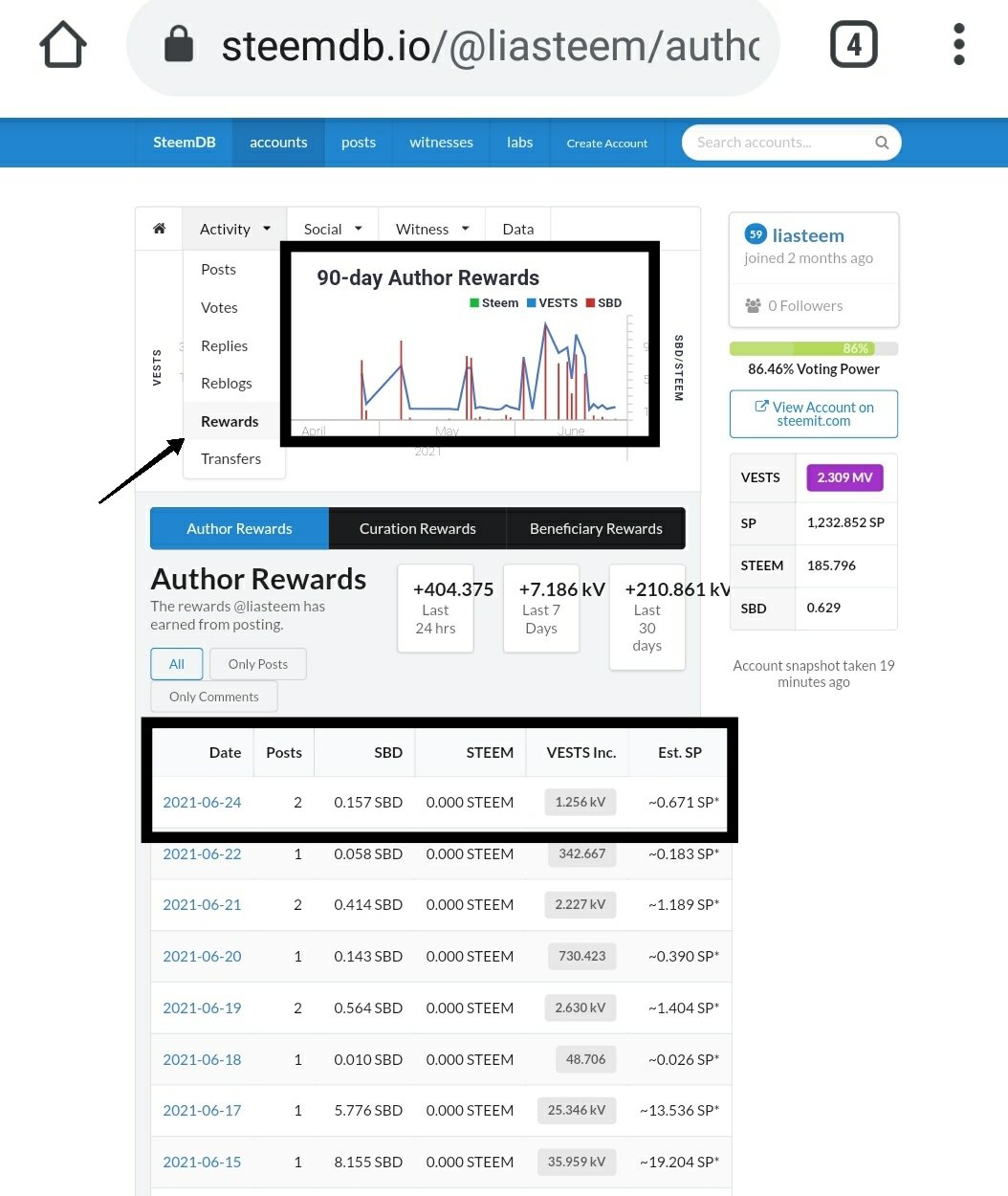Open the posts navigation item
The width and height of the screenshot is (1008, 1196).
coord(359,143)
